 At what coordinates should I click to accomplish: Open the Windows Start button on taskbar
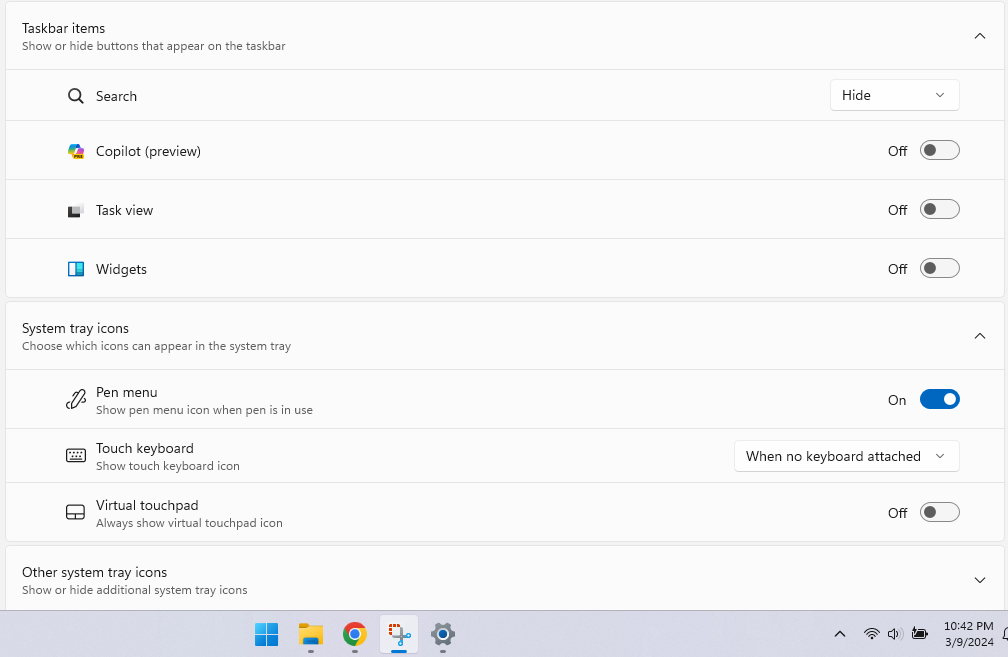tap(266, 634)
